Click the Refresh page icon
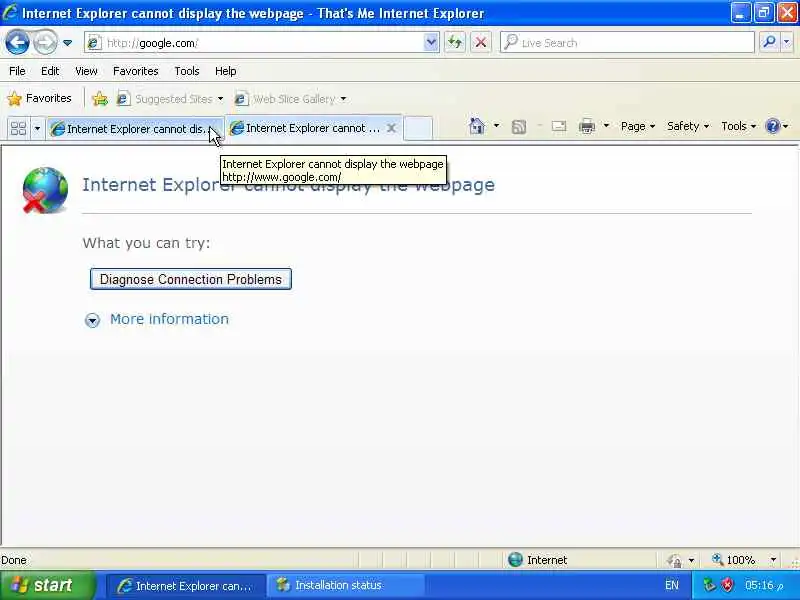This screenshot has width=800, height=600. point(455,43)
